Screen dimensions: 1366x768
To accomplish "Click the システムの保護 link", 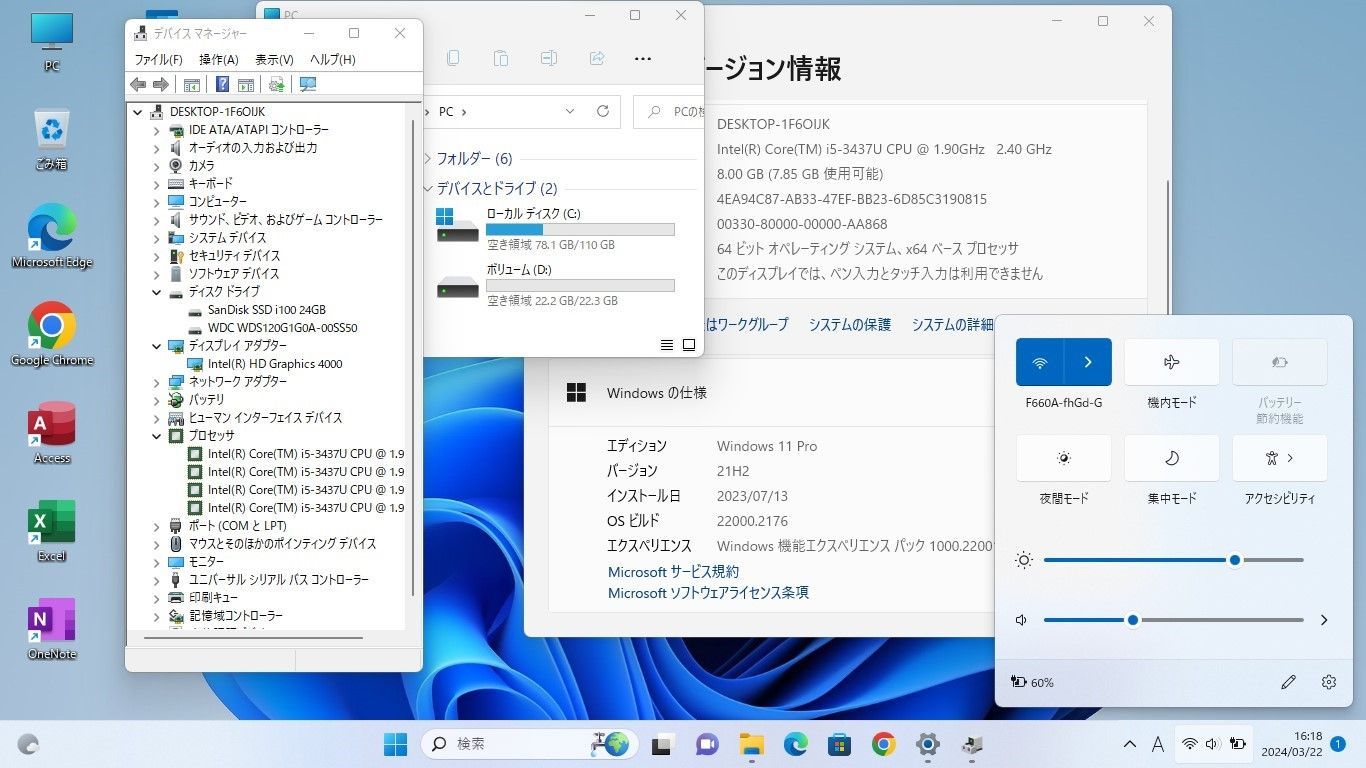I will coord(850,324).
